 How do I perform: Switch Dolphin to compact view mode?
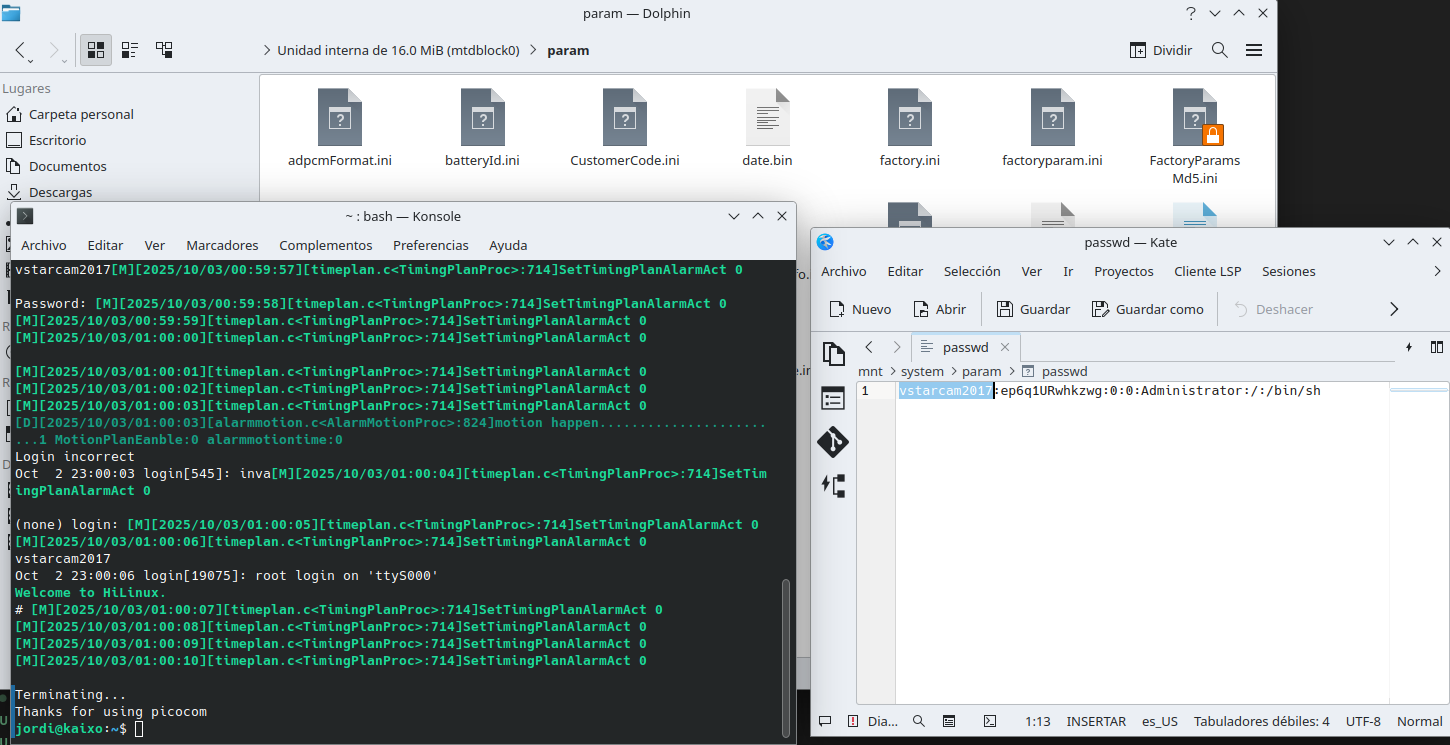pyautogui.click(x=130, y=50)
